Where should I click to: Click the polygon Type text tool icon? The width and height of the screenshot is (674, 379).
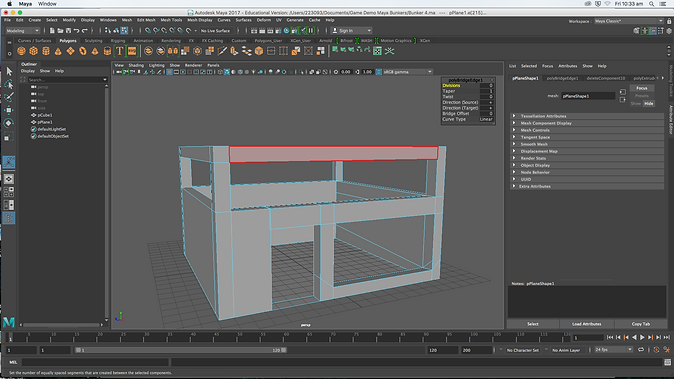[x=119, y=51]
